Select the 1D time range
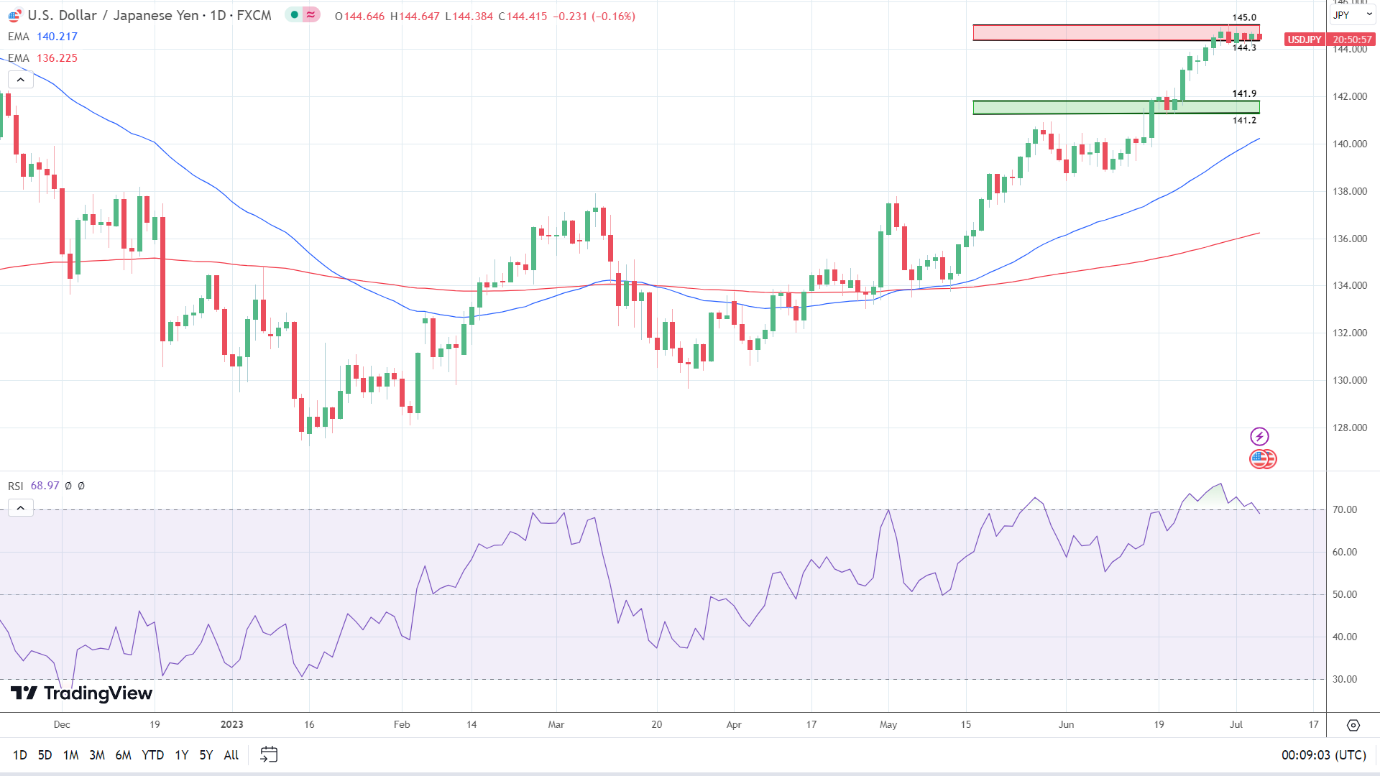 click(19, 755)
